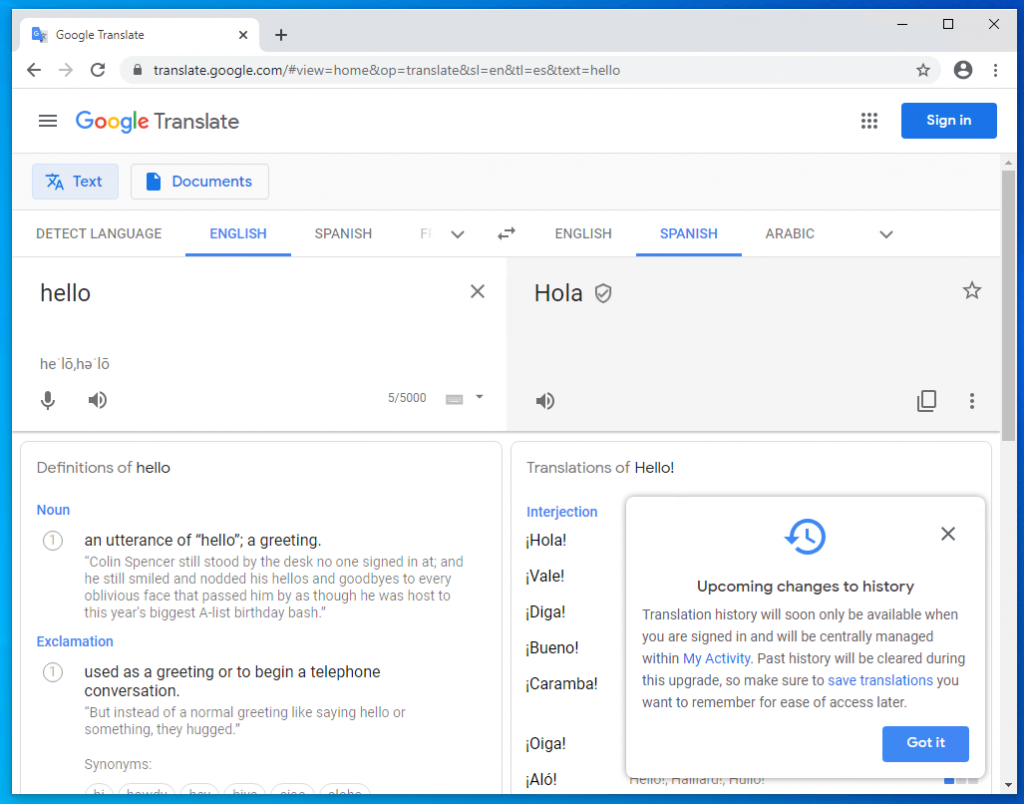
Task: Click the Exclamation heading in definitions
Action: click(x=74, y=641)
